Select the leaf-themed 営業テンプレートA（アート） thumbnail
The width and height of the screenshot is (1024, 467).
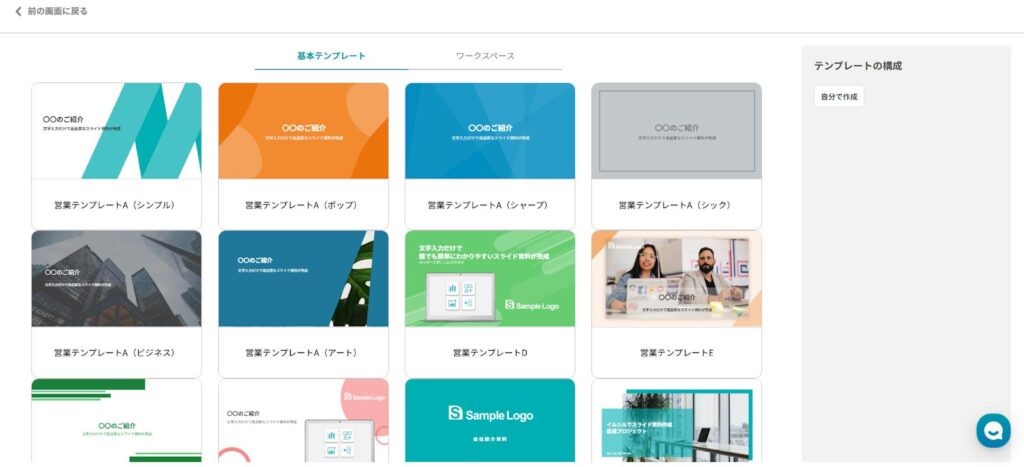click(x=303, y=279)
